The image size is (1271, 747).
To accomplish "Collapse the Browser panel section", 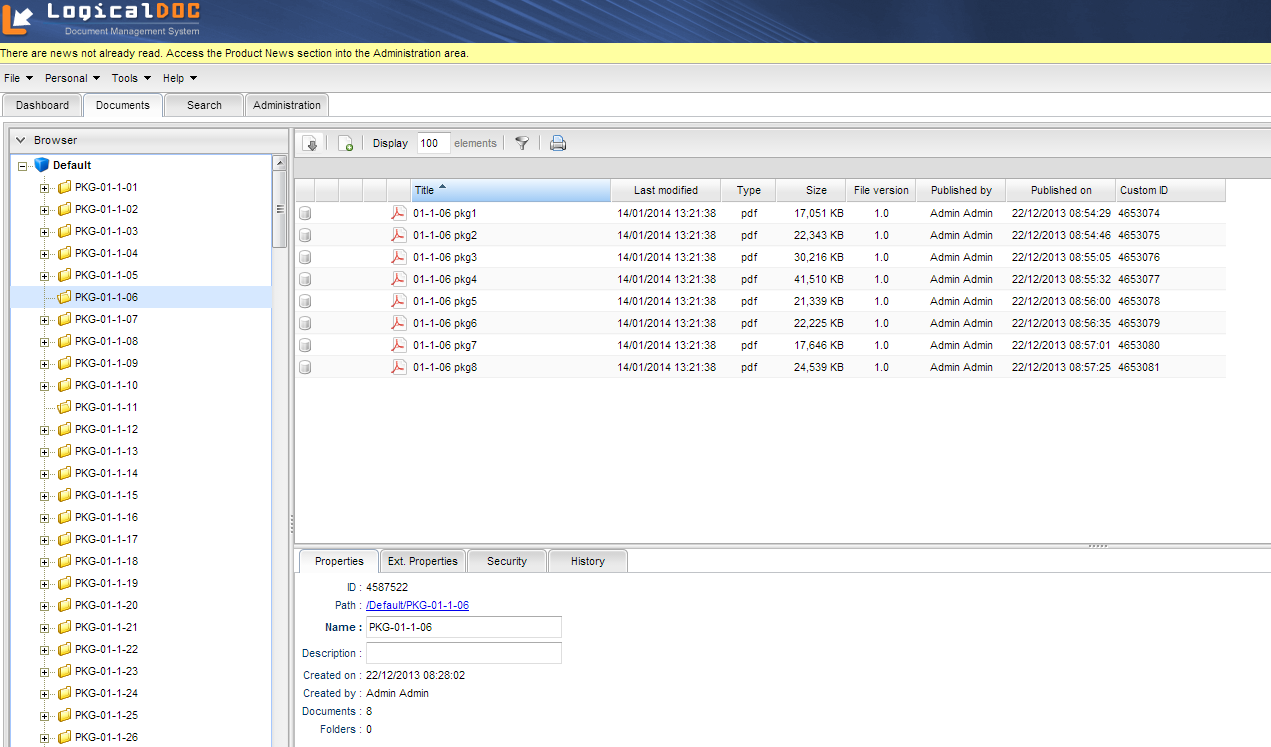I will [20, 140].
